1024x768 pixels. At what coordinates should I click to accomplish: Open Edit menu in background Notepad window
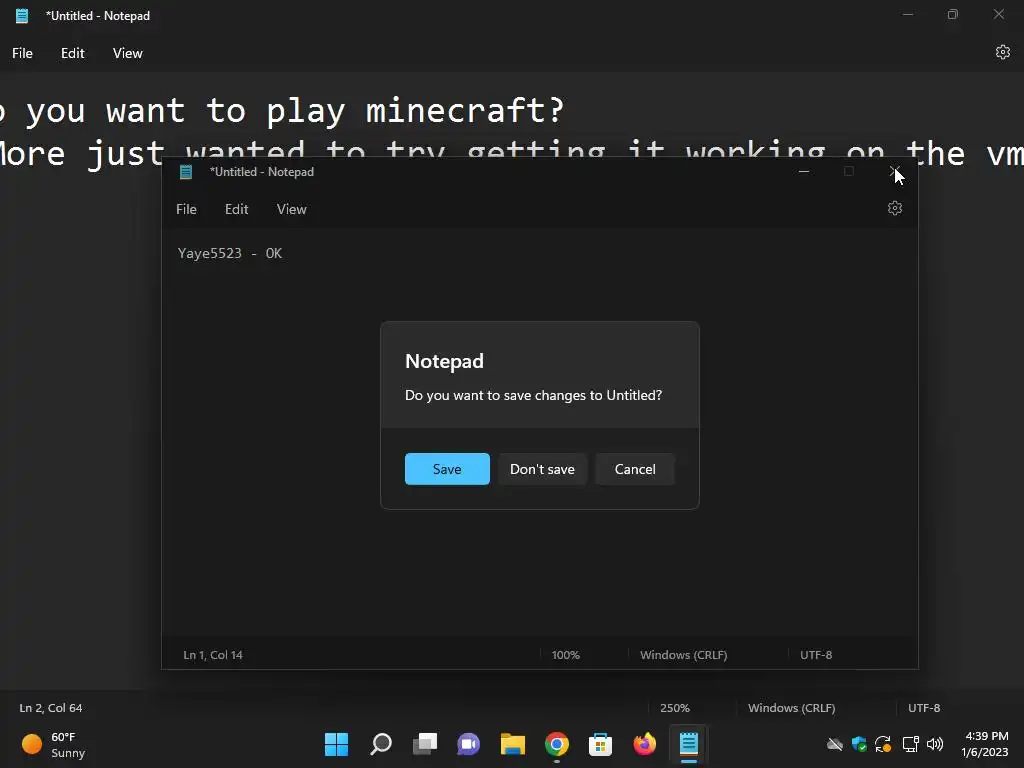72,53
